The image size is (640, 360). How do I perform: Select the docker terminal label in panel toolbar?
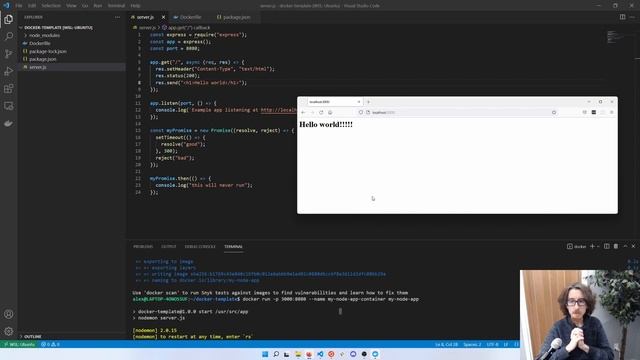[576, 247]
